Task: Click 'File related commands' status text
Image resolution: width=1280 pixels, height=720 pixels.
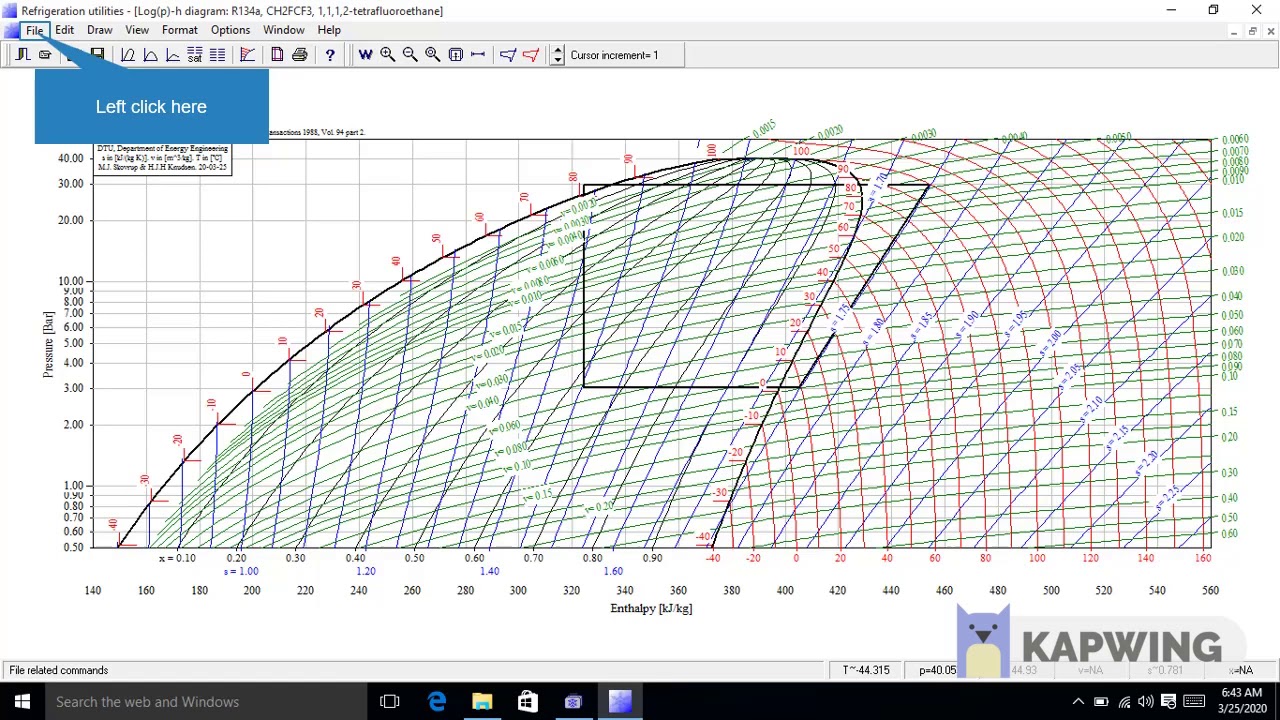Action: click(x=59, y=670)
